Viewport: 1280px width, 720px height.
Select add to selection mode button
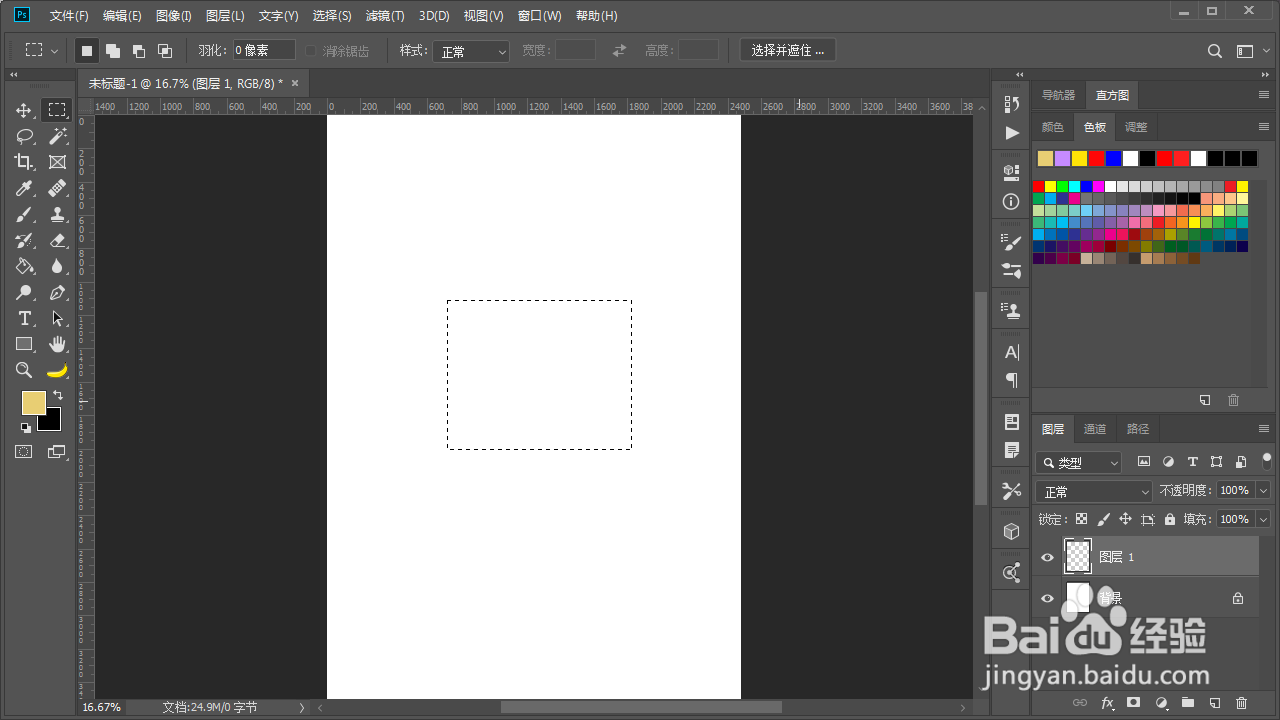113,50
